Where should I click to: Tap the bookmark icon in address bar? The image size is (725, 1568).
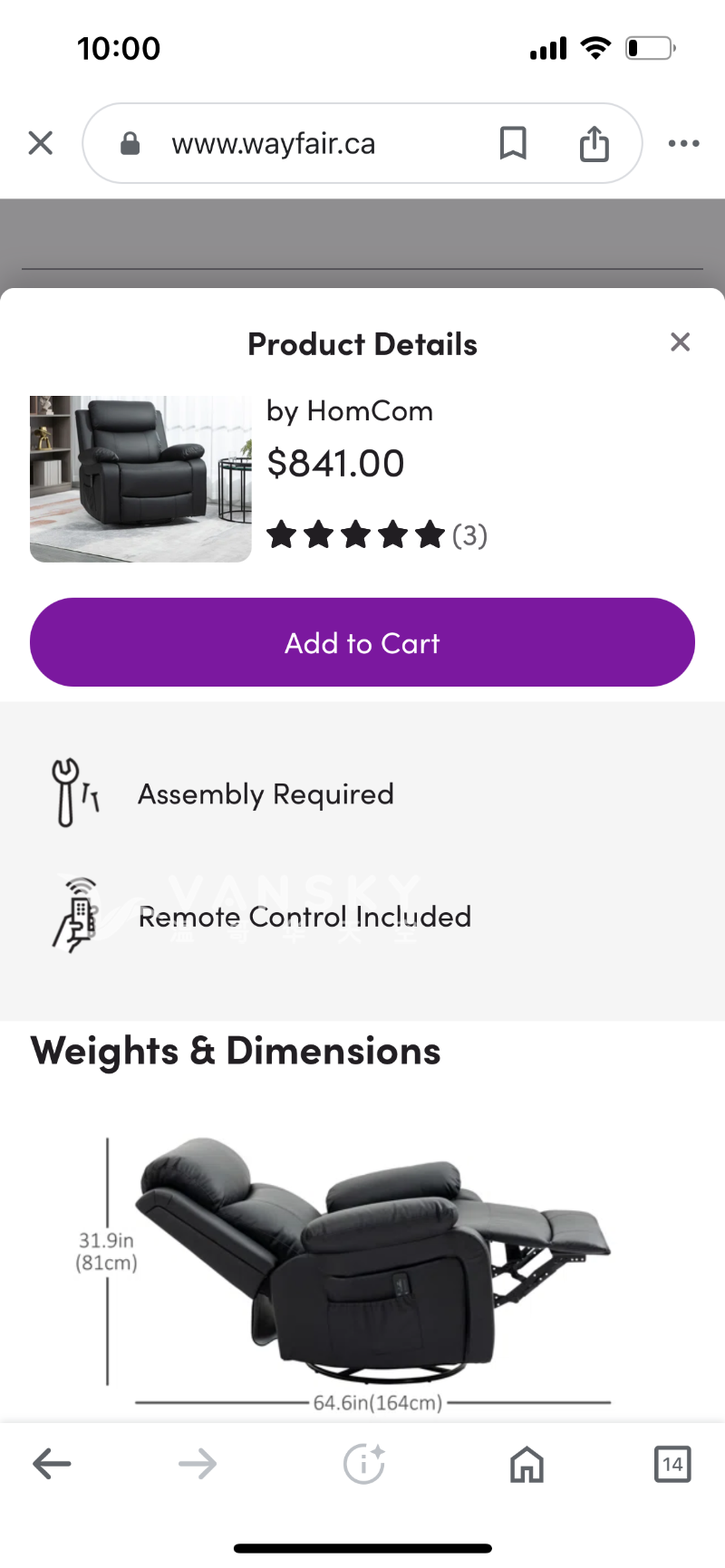pyautogui.click(x=513, y=143)
